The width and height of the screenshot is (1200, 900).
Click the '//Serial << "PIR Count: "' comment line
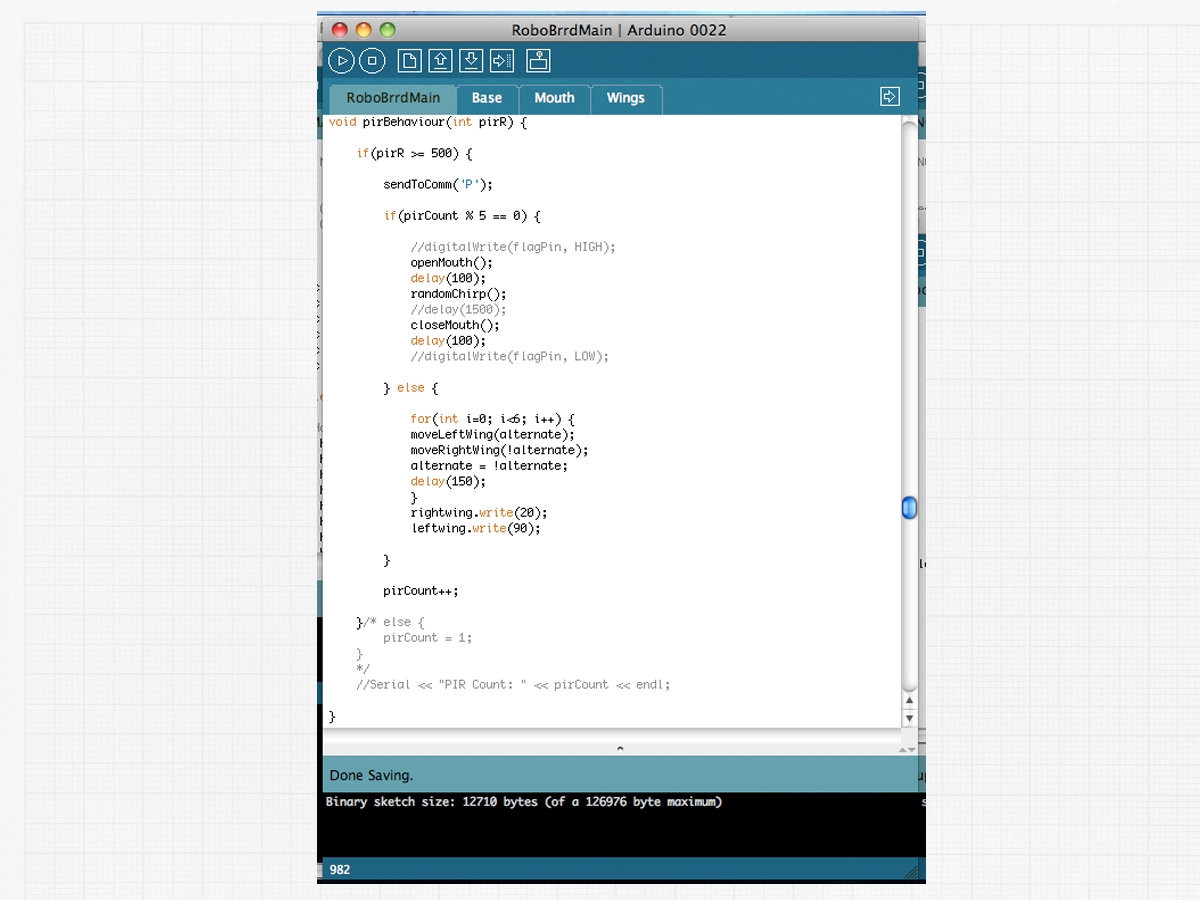tap(513, 684)
